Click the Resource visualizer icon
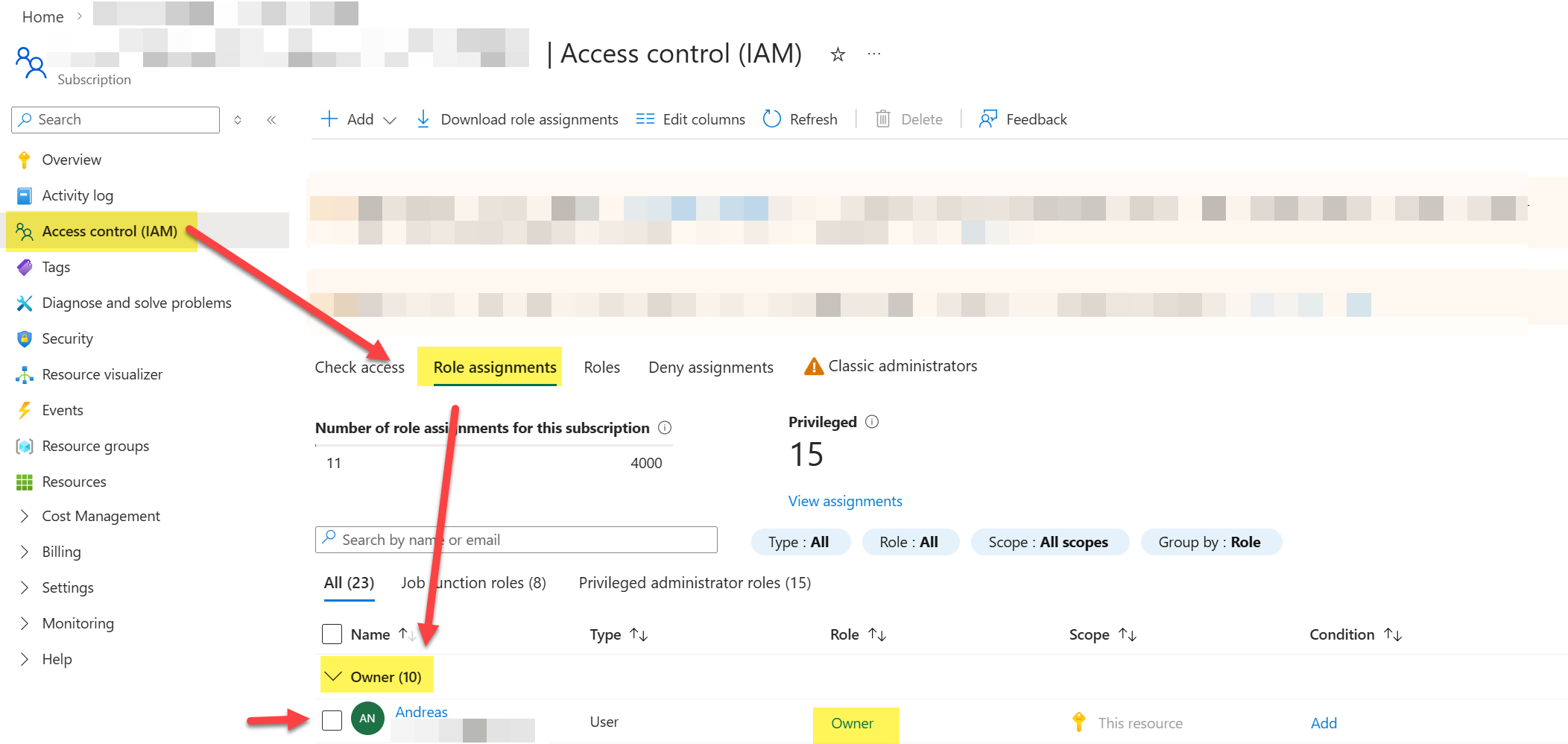Viewport: 1568px width, 744px height. [25, 374]
